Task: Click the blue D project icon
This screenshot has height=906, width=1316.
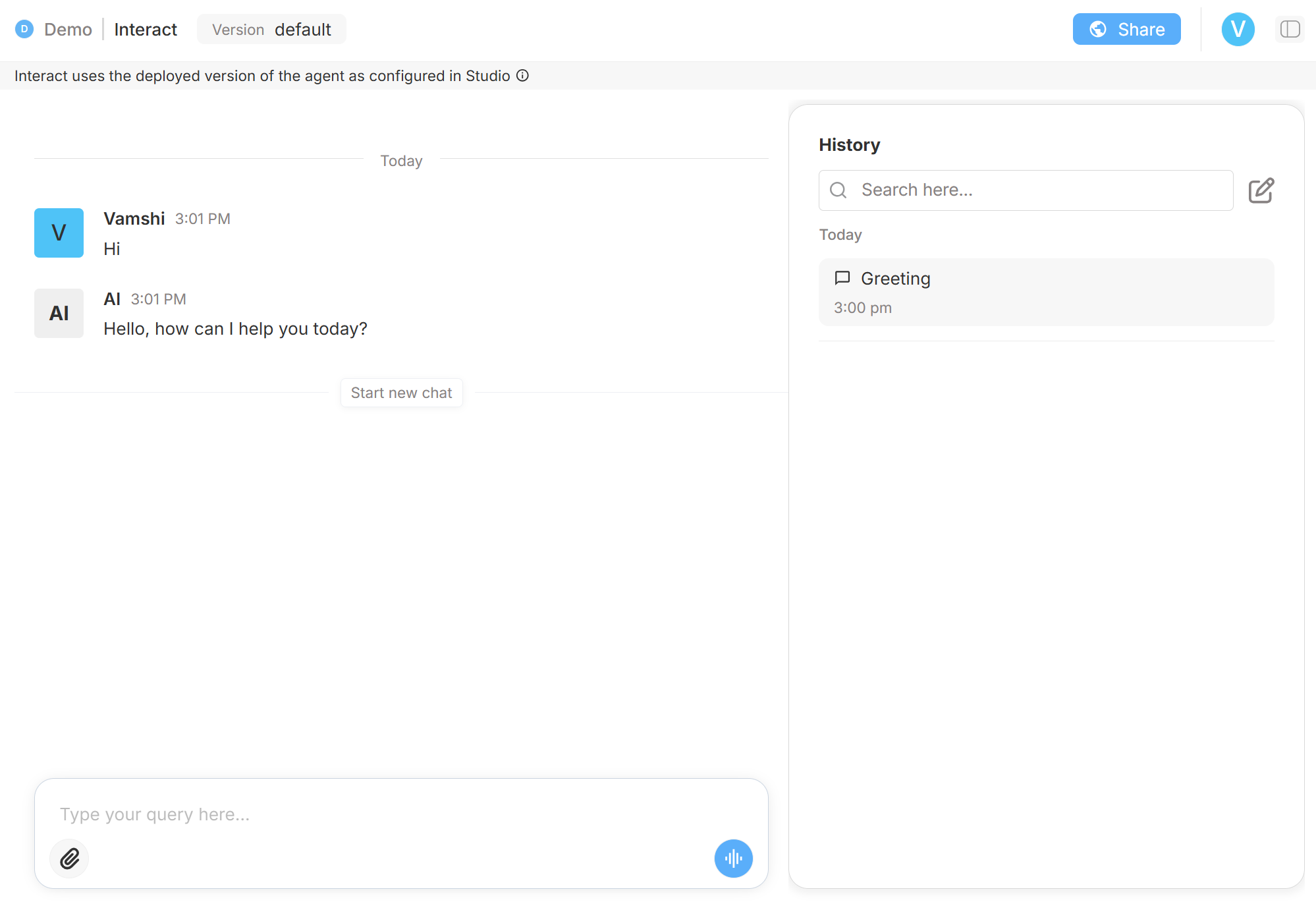Action: 24,29
